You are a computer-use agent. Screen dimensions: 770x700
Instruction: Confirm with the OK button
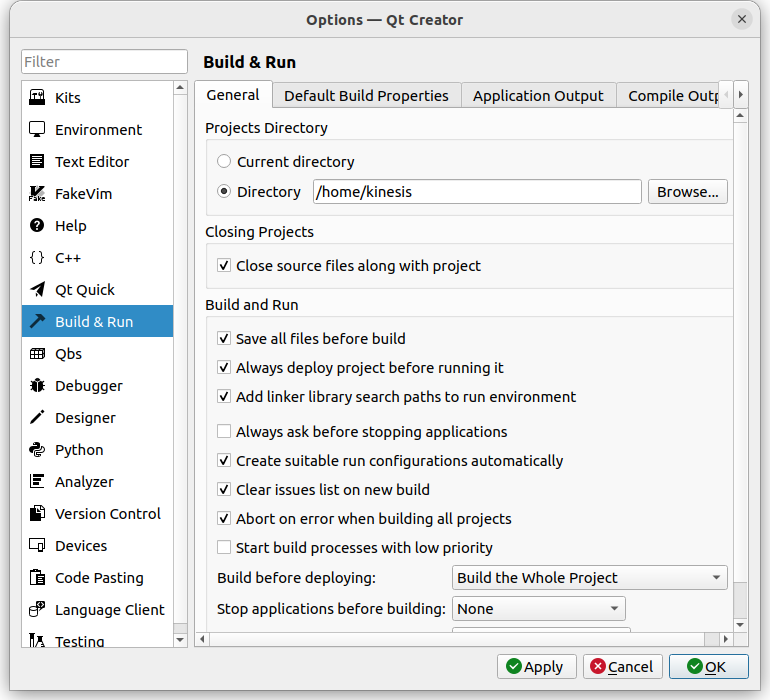tap(709, 667)
